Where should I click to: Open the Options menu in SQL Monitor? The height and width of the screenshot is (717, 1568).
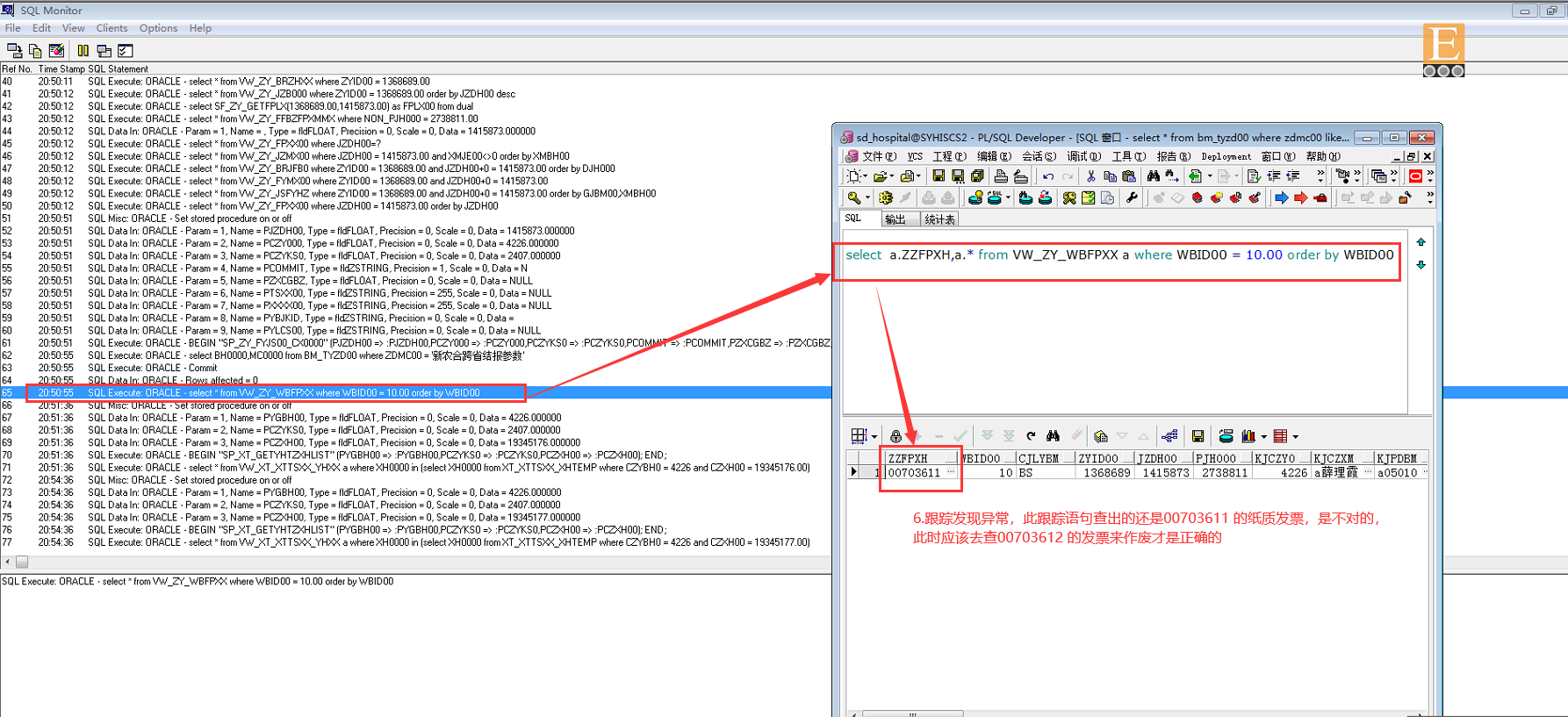158,28
